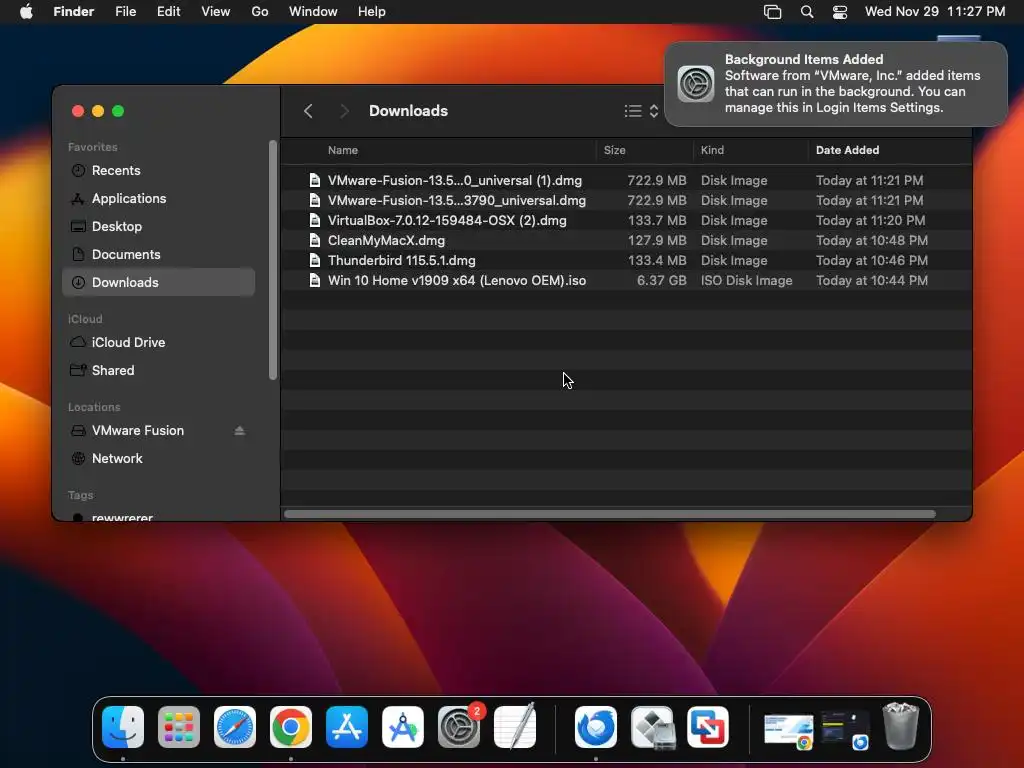Open the Finder menu
The width and height of the screenshot is (1024, 768).
click(74, 12)
